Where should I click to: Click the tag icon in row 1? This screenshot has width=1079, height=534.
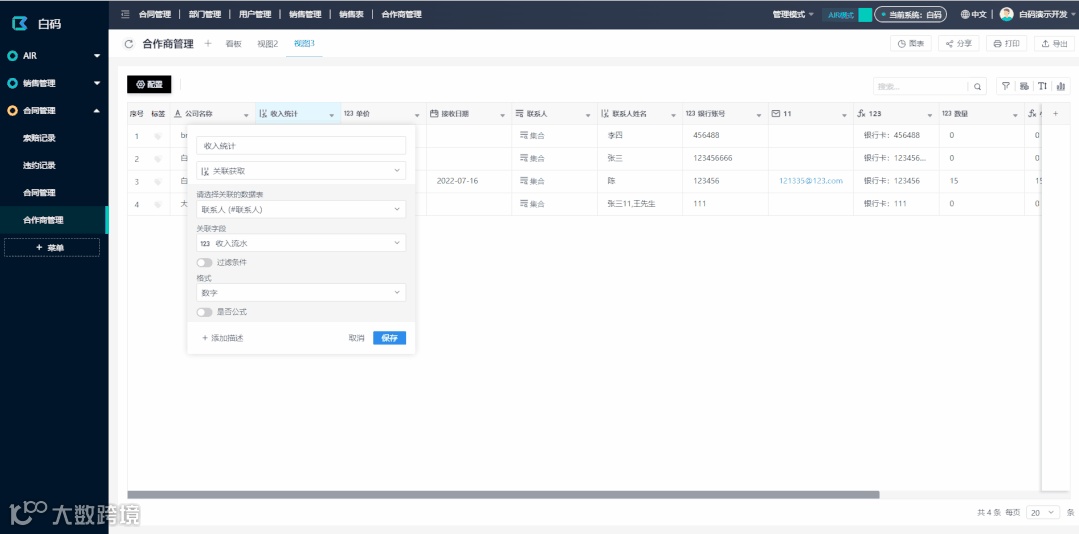click(158, 136)
